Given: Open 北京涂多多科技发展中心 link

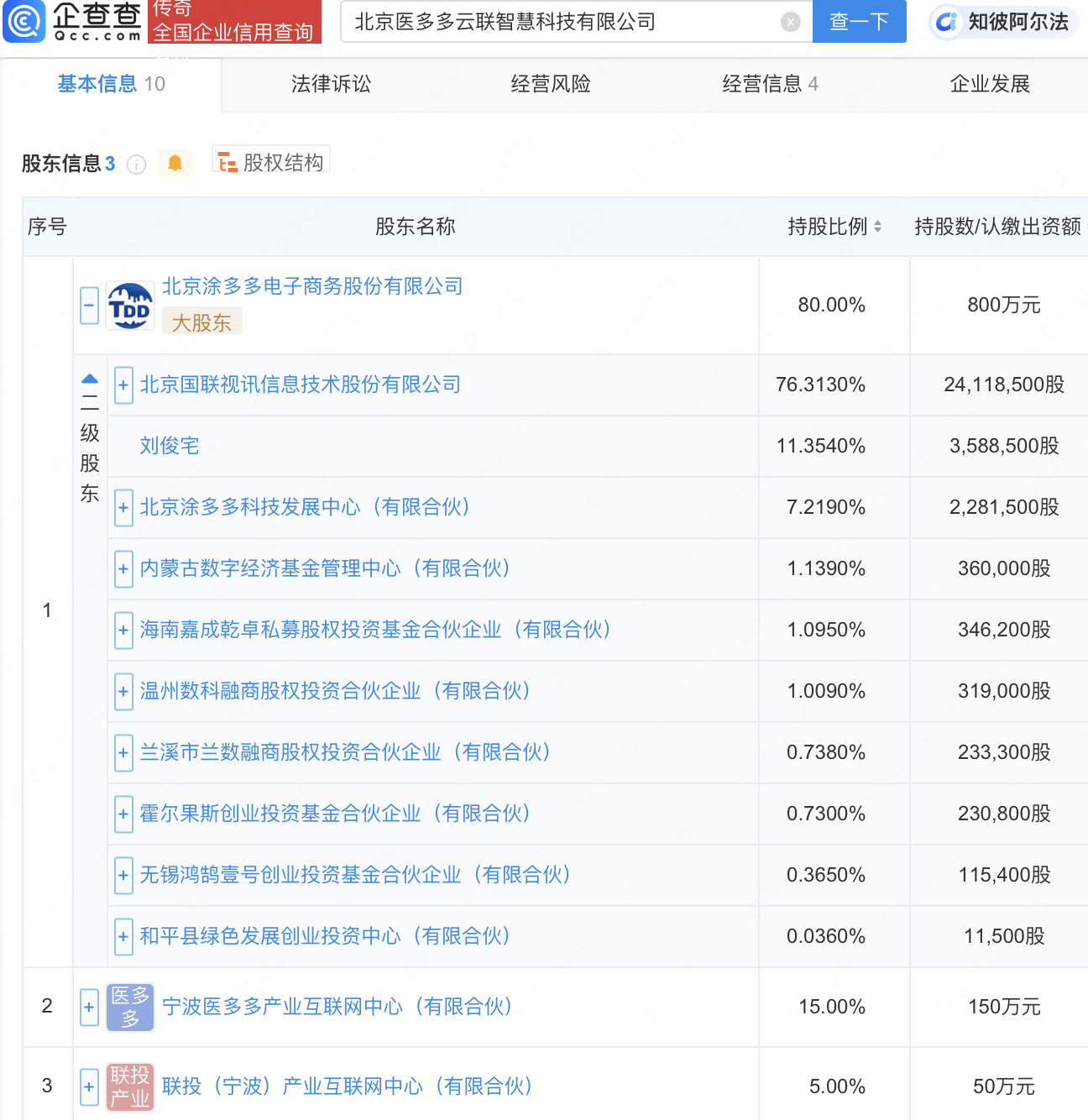Looking at the screenshot, I should pos(306,507).
